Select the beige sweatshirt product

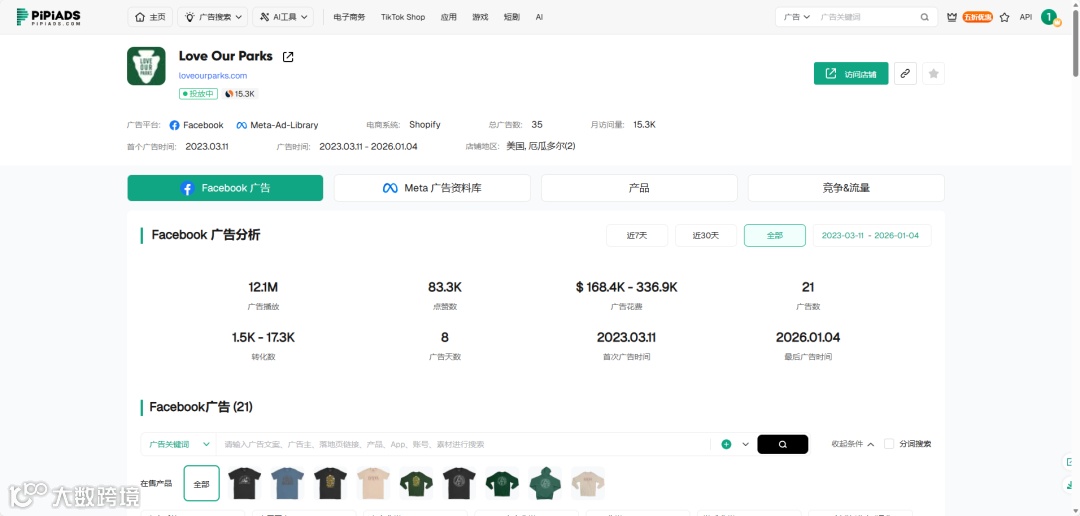pyautogui.click(x=588, y=484)
